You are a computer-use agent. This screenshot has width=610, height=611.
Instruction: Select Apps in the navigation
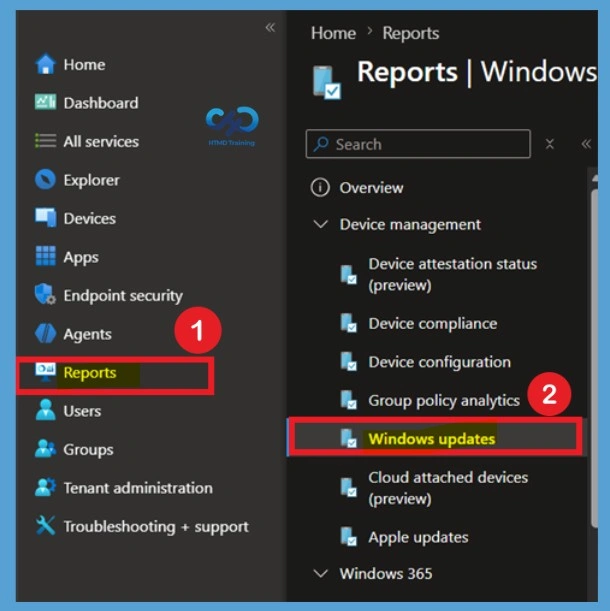point(81,257)
